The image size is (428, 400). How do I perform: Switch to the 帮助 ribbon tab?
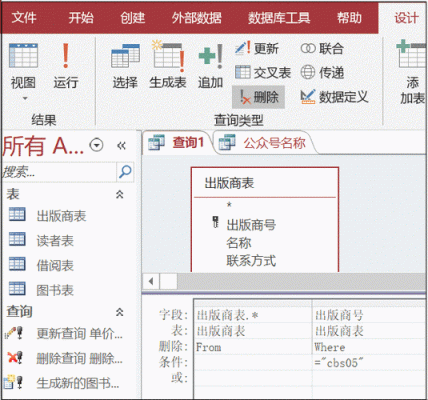tap(349, 18)
